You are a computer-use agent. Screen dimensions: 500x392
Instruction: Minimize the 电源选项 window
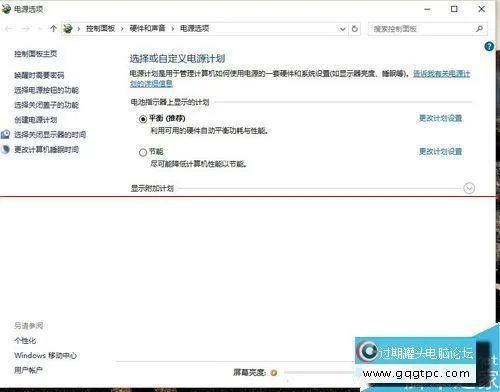tap(427, 9)
